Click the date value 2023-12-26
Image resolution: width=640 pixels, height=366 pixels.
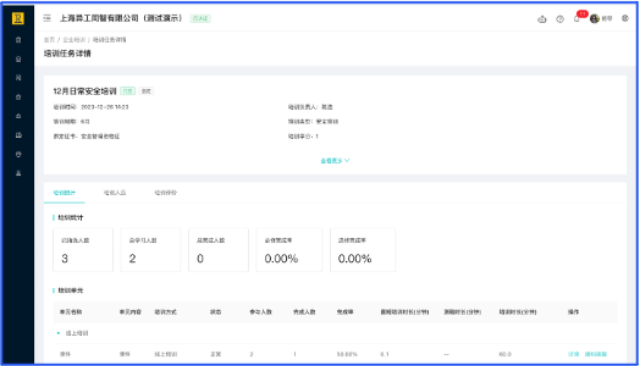point(104,107)
